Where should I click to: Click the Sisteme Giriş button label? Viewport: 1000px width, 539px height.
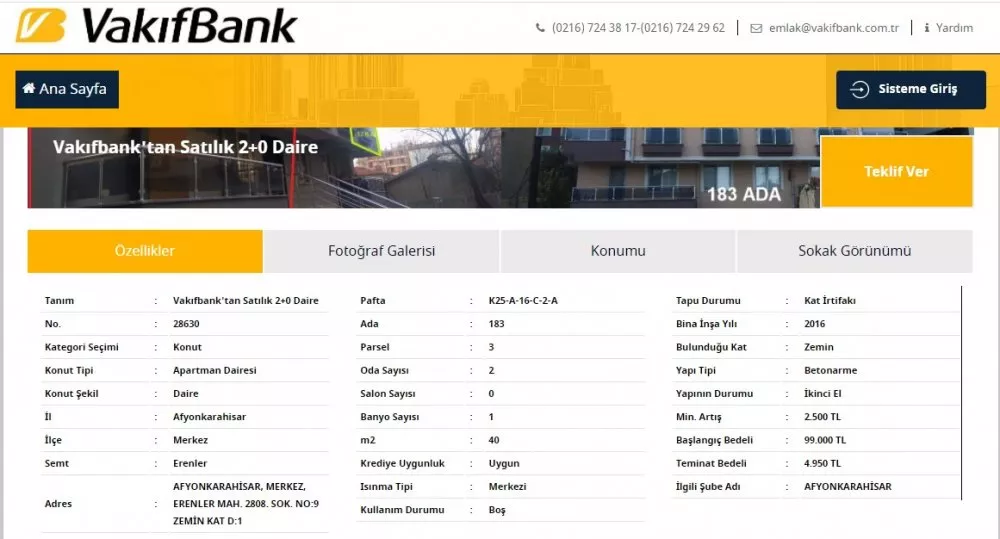(x=917, y=89)
